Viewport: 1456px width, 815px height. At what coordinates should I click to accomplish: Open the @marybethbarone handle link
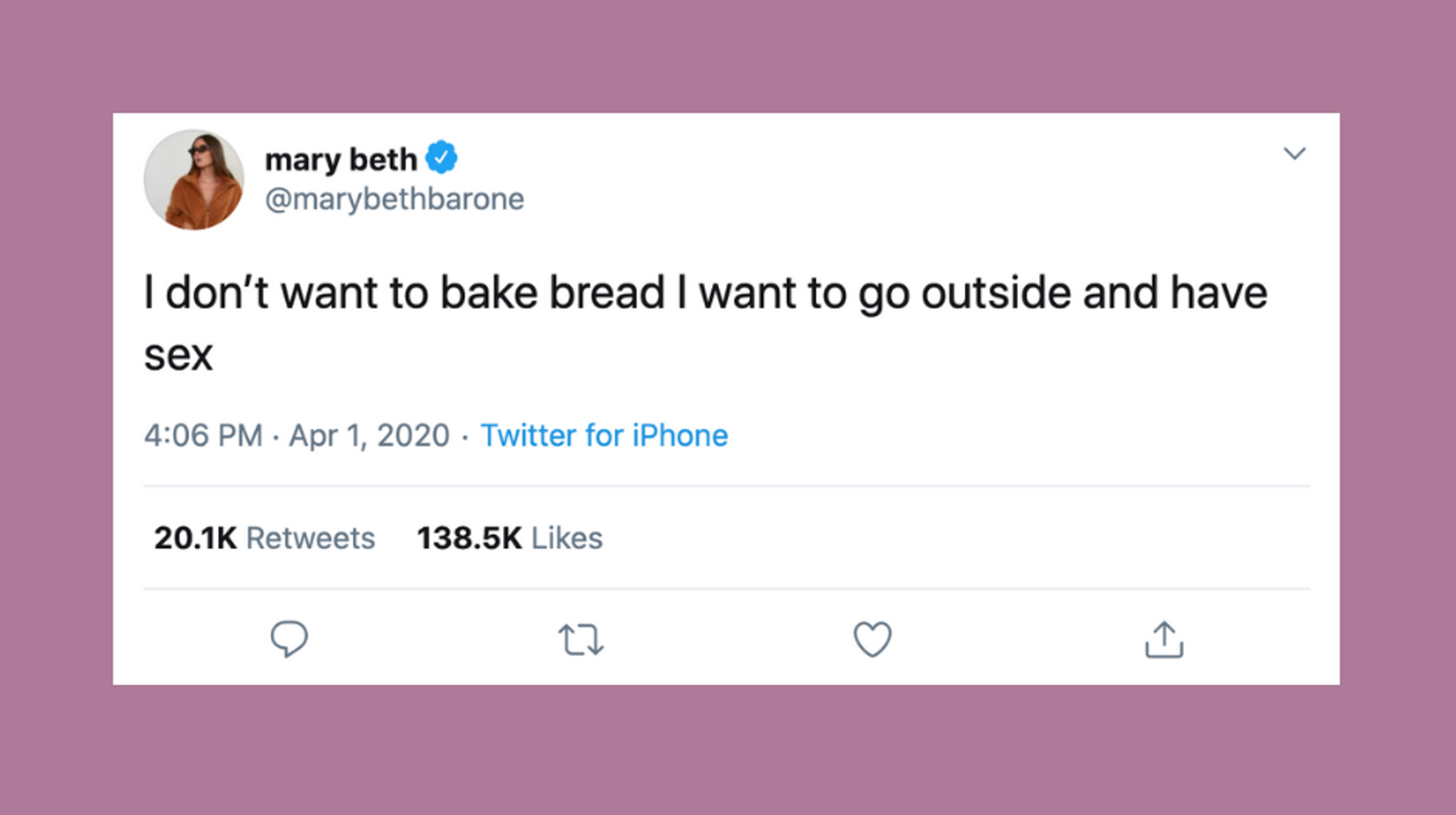394,199
